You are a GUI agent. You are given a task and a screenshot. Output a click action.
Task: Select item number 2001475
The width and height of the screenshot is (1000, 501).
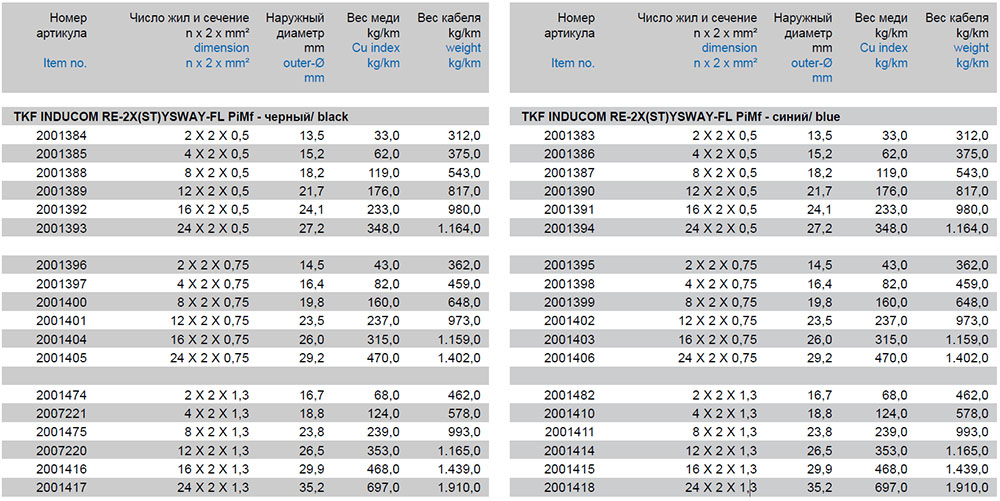pos(61,432)
